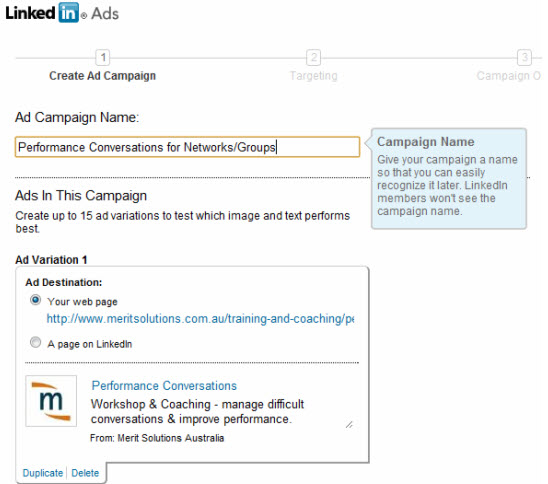The image size is (548, 484).
Task: Click the LinkedIn 'in' logo icon
Action: [x=68, y=13]
